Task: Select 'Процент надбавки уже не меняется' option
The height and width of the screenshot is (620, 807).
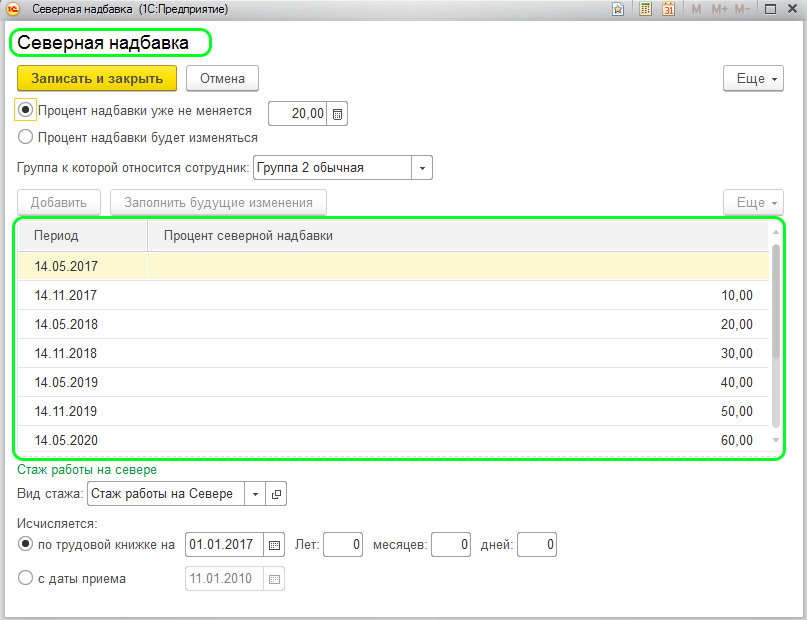Action: click(x=27, y=110)
